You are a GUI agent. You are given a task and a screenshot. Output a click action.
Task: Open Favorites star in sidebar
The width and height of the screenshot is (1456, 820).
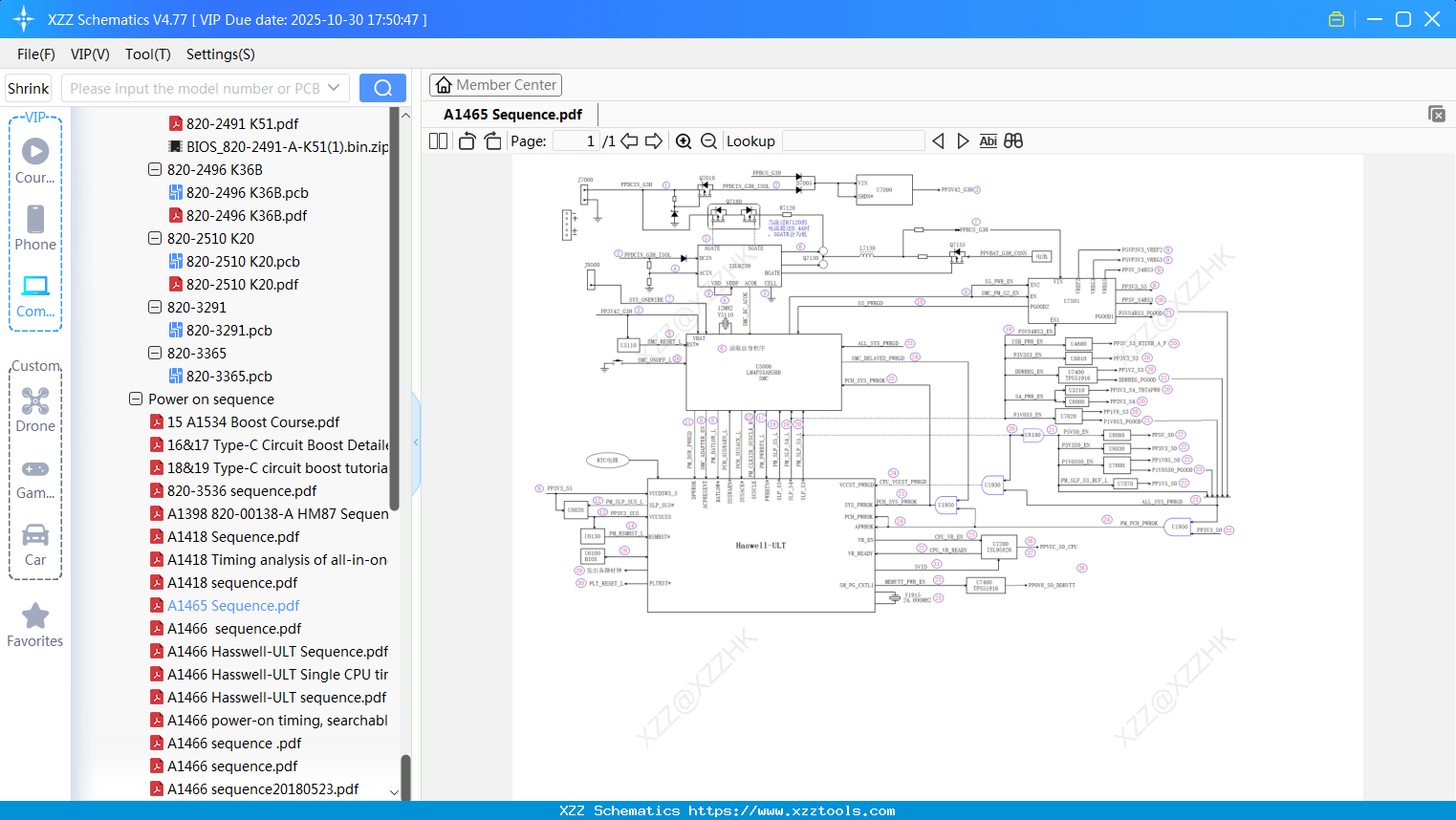(x=35, y=625)
